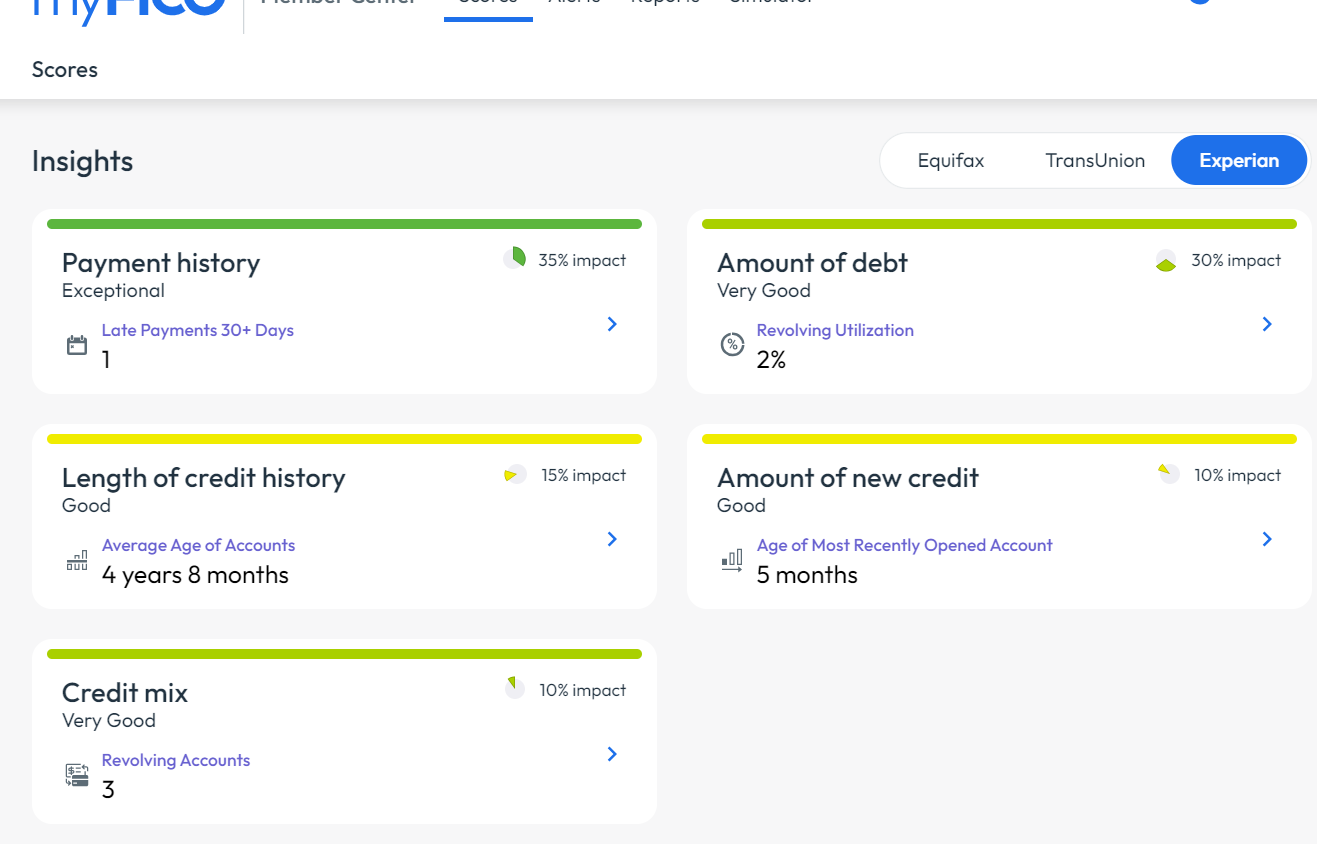Click the Credit mix green rating bar

click(344, 654)
